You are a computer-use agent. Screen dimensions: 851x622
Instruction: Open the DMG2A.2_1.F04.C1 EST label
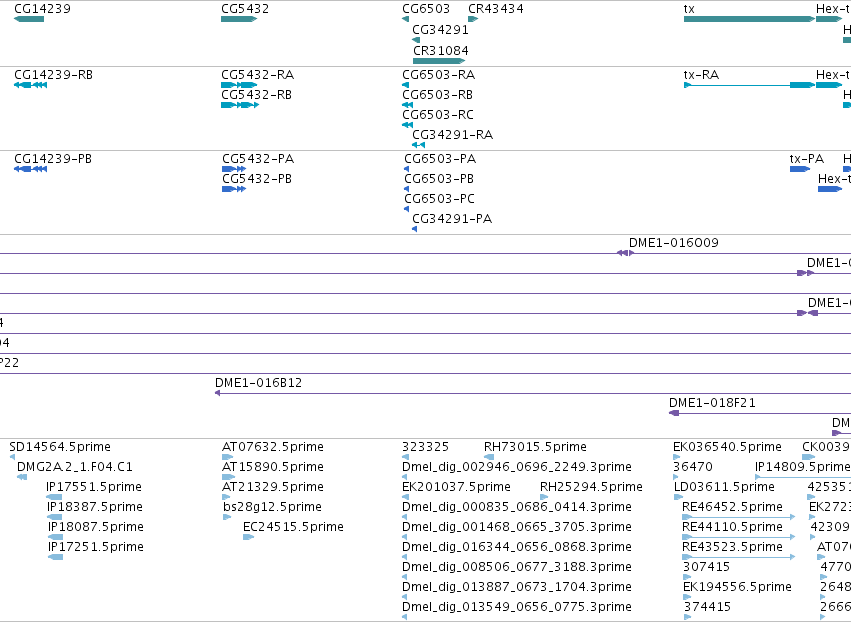point(75,467)
